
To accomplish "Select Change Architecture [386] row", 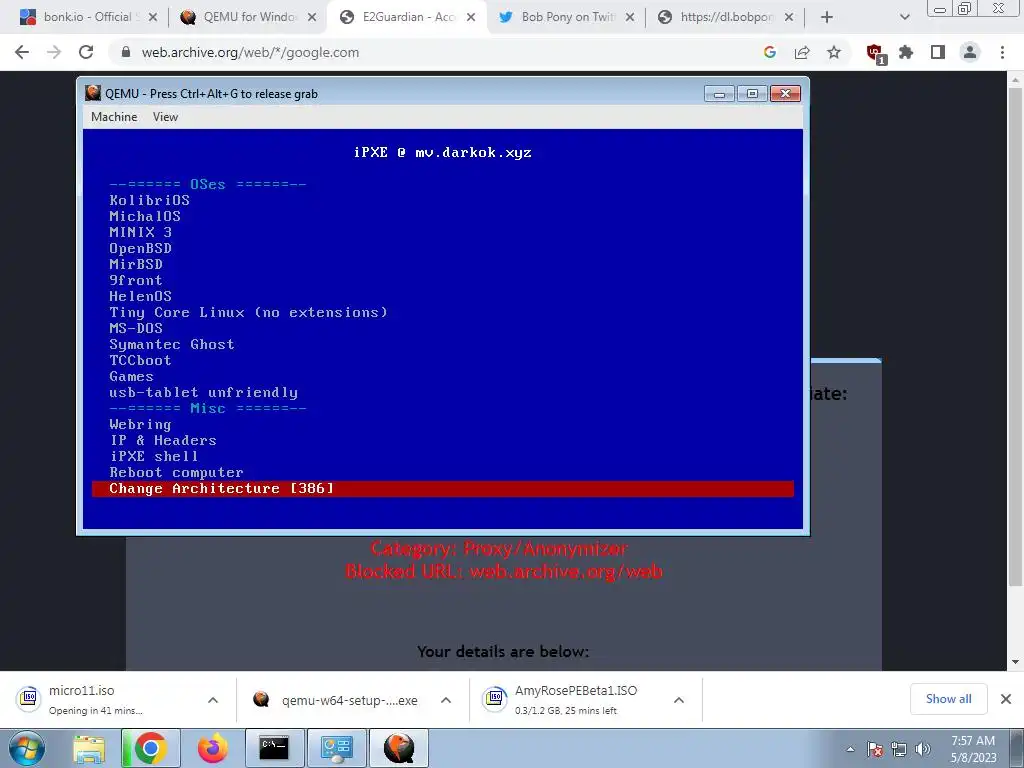I will point(443,488).
